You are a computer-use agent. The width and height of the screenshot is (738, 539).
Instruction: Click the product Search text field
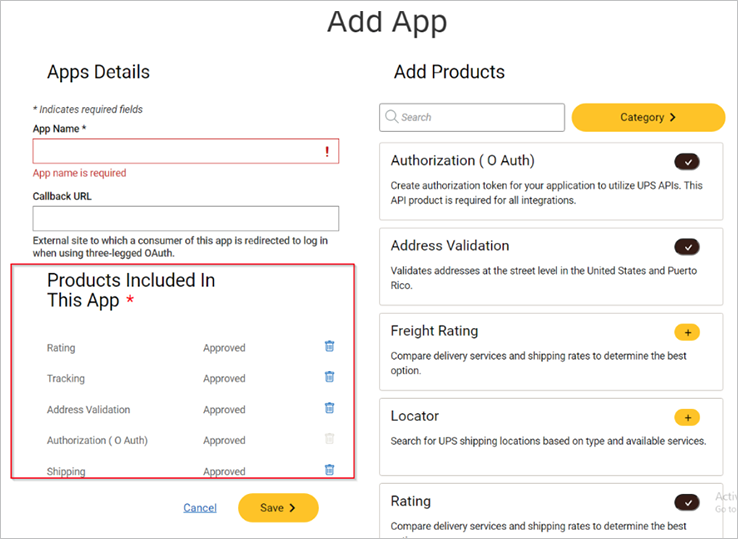click(x=472, y=117)
